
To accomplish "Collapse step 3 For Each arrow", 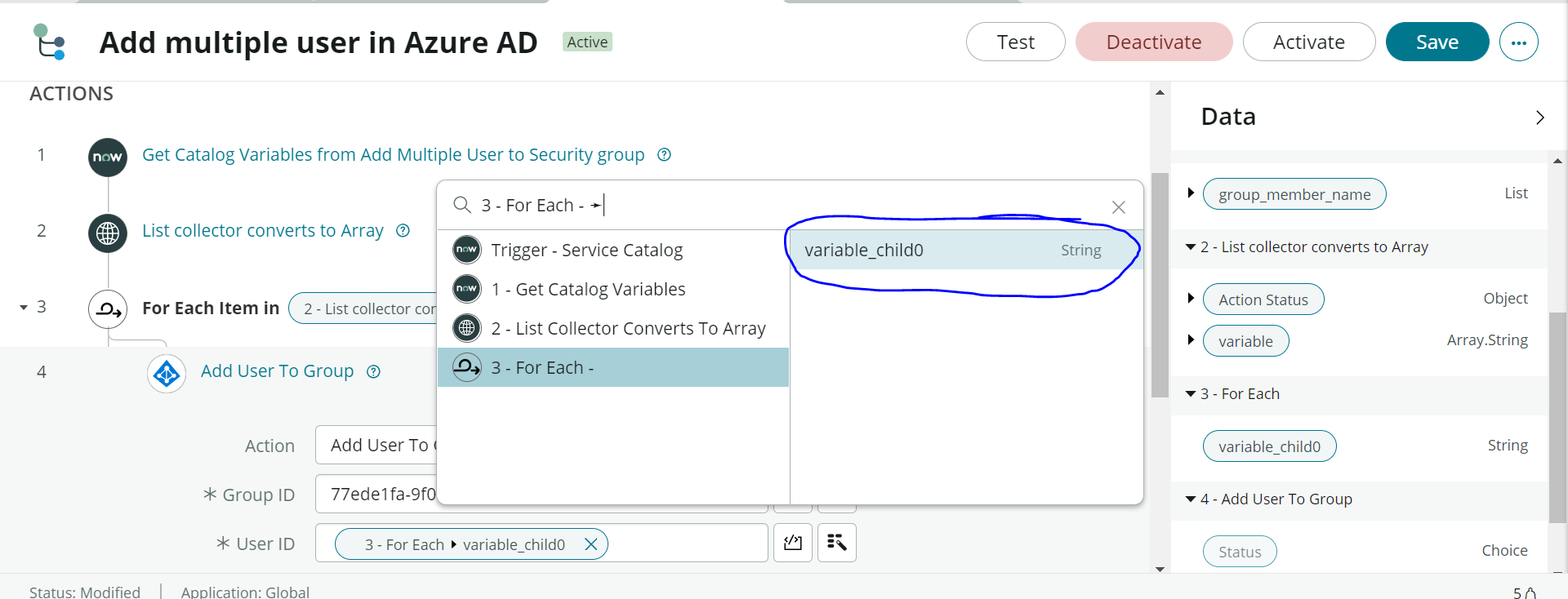I will [24, 308].
